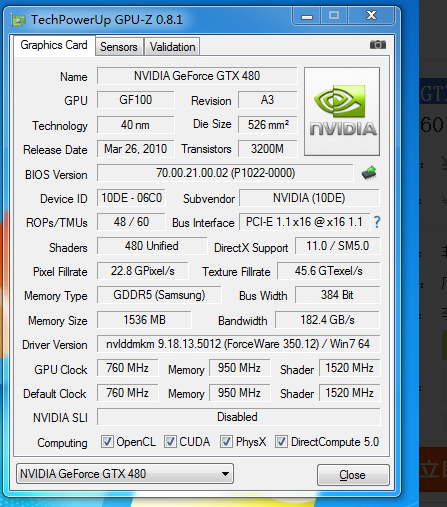Image resolution: width=447 pixels, height=507 pixels.
Task: Click the Die Size field 526 mm²
Action: tap(267, 125)
